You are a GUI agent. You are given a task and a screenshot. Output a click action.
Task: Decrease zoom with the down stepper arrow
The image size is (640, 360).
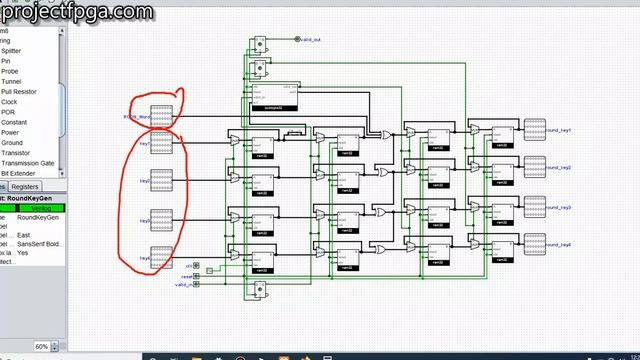coord(54,349)
